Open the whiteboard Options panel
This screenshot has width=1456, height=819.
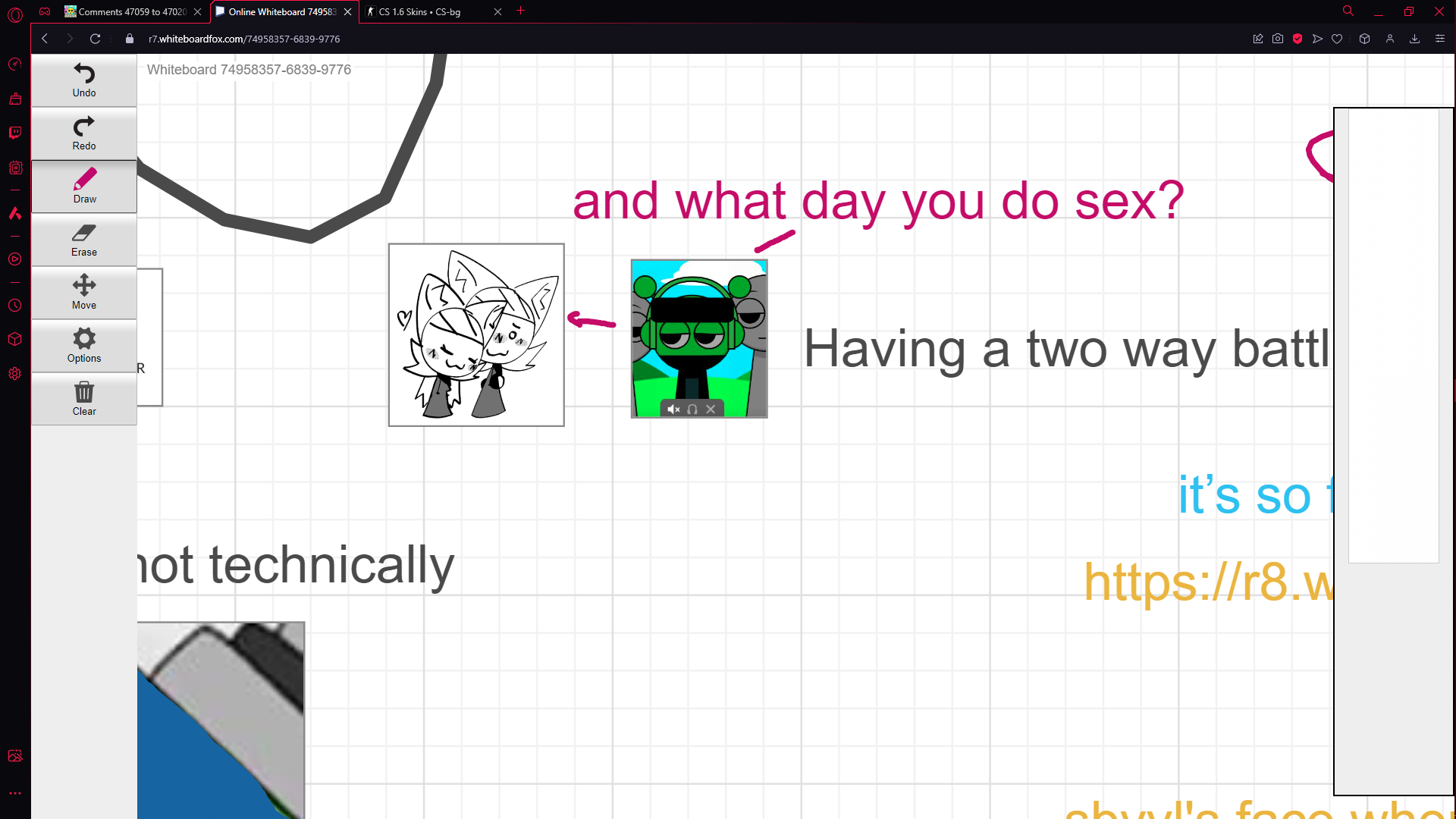pos(83,346)
